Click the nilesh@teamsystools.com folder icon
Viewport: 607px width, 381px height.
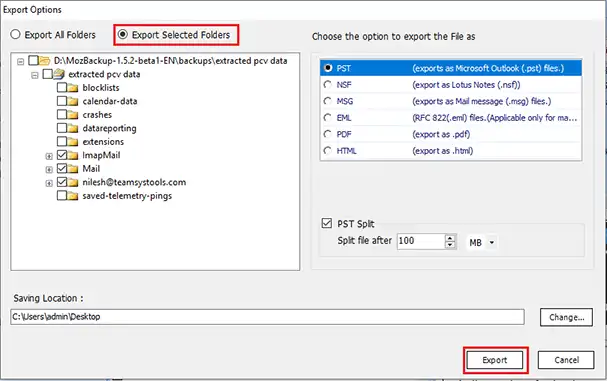point(72,182)
